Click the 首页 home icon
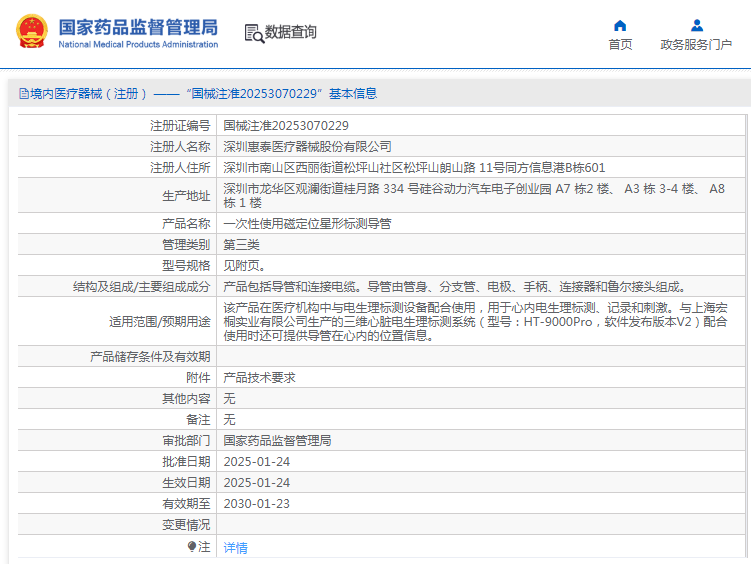Screen dimensions: 751x564 [620, 25]
